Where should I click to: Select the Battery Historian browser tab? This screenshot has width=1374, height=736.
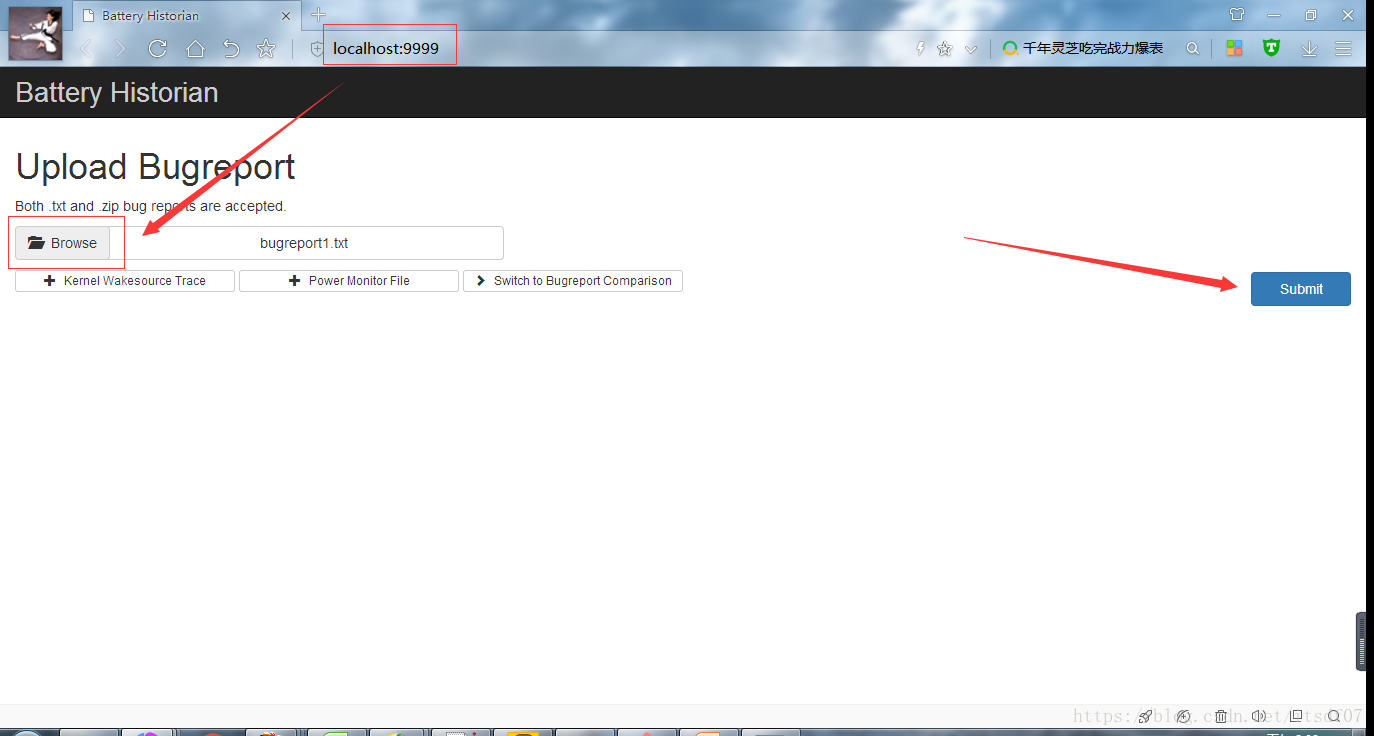(x=185, y=15)
